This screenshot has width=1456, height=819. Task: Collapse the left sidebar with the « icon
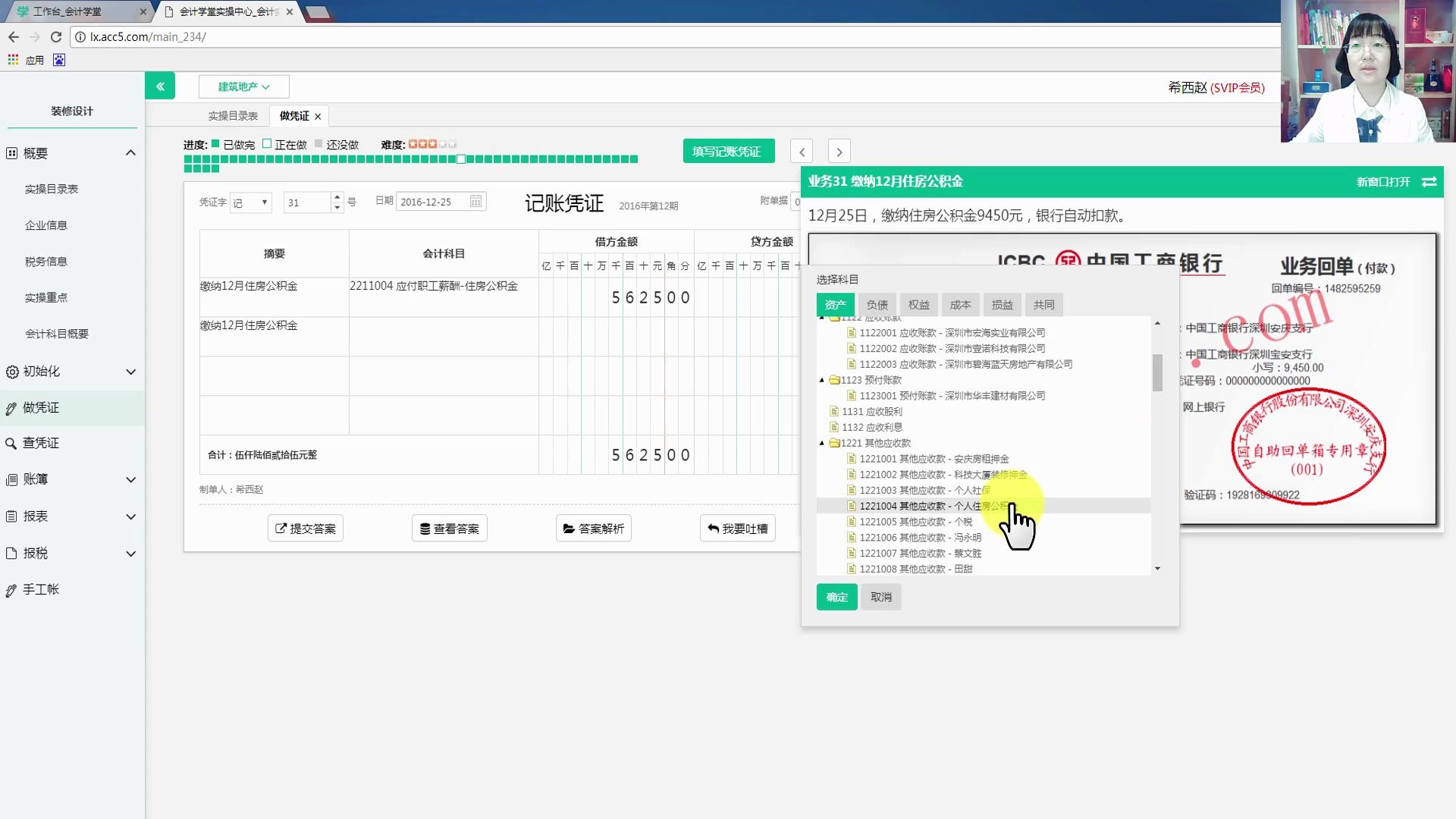pyautogui.click(x=160, y=86)
